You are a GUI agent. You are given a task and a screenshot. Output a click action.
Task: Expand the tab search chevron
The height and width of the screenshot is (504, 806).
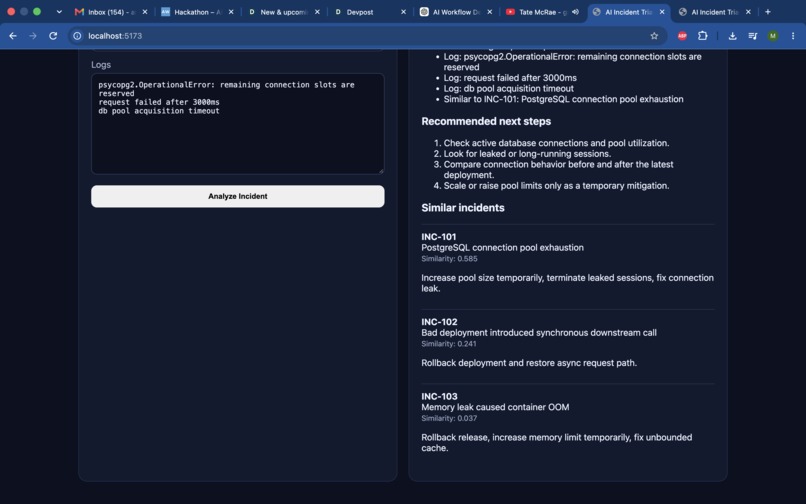tap(59, 12)
